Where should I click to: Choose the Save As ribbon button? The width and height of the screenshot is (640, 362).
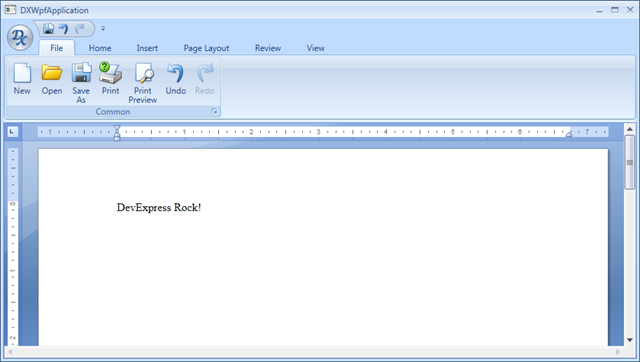81,83
